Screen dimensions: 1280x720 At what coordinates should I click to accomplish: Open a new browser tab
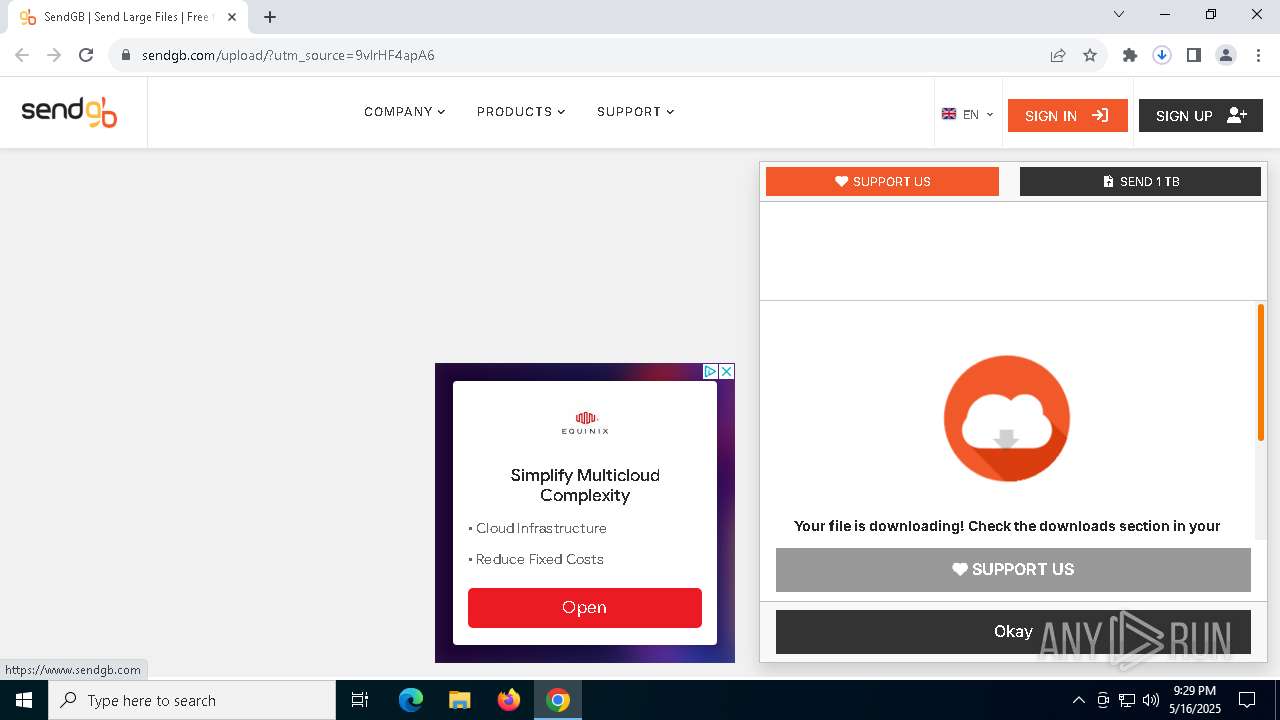[x=270, y=17]
